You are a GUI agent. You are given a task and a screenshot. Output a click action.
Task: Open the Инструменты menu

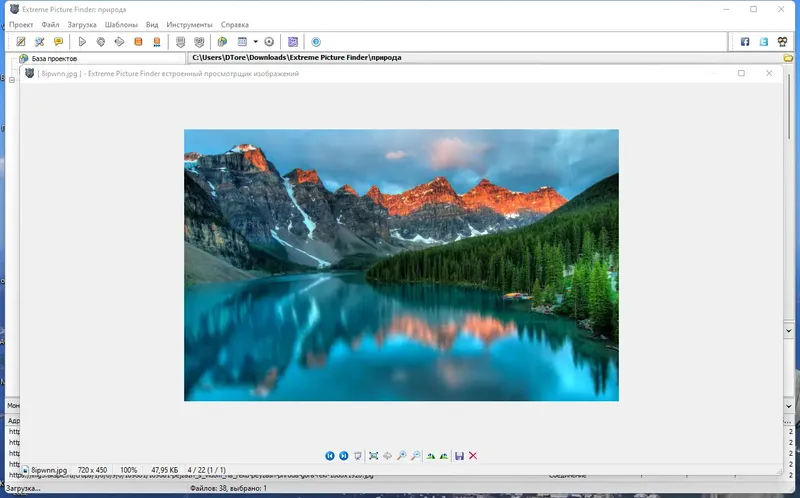(x=189, y=24)
